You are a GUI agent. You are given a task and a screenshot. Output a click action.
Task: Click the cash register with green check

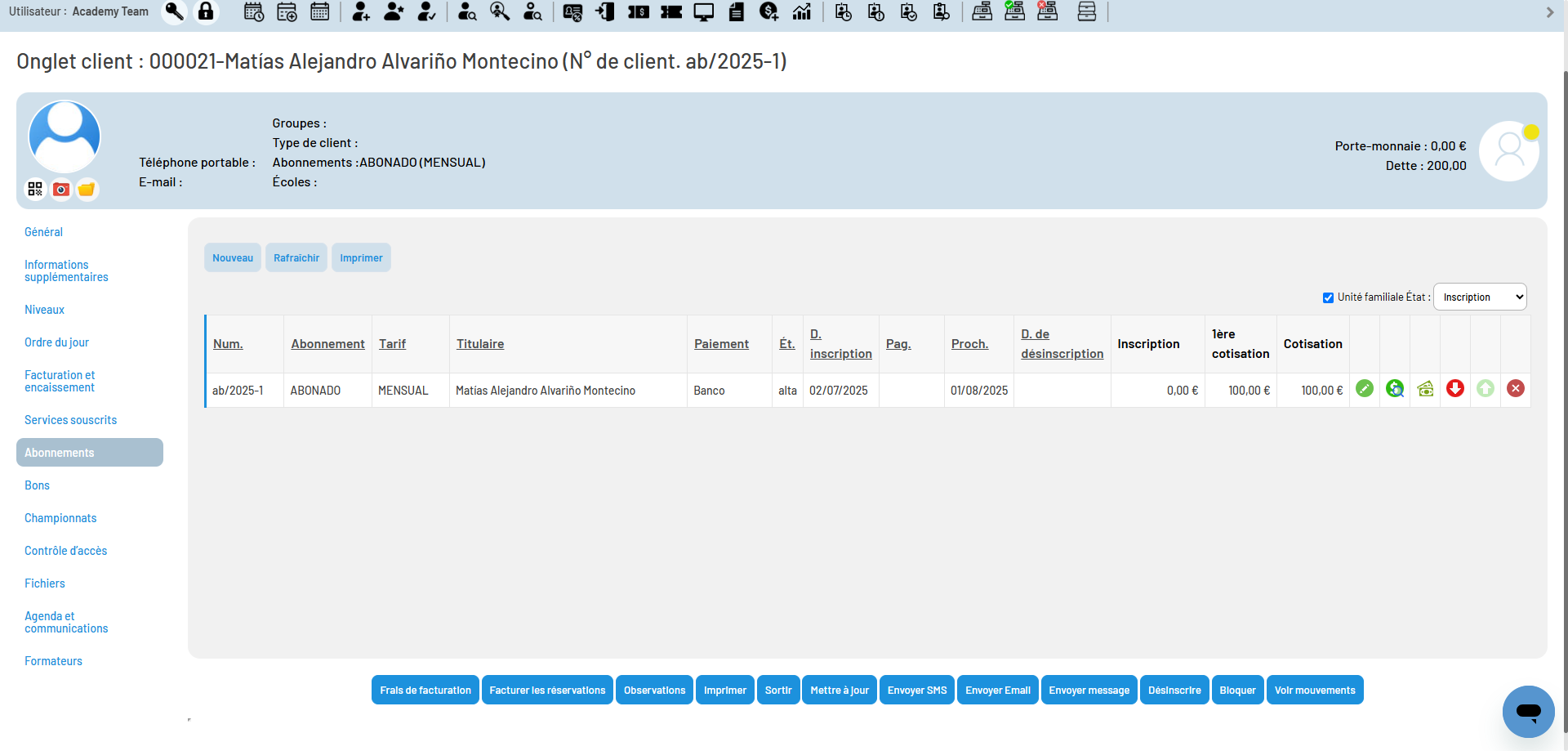click(1014, 11)
